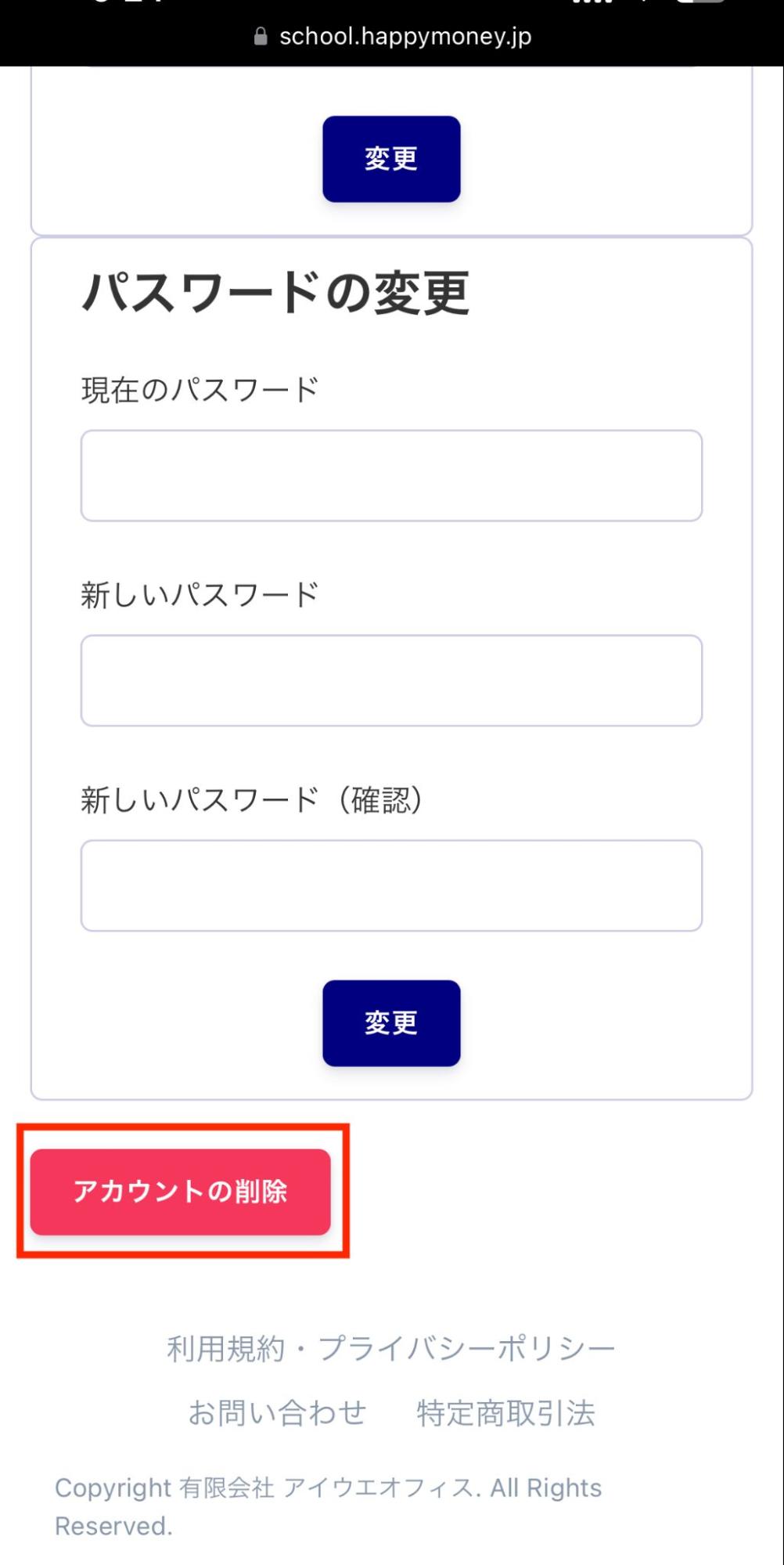The height and width of the screenshot is (1565, 784).
Task: Click the アカウントの削除 button
Action: [x=181, y=1192]
